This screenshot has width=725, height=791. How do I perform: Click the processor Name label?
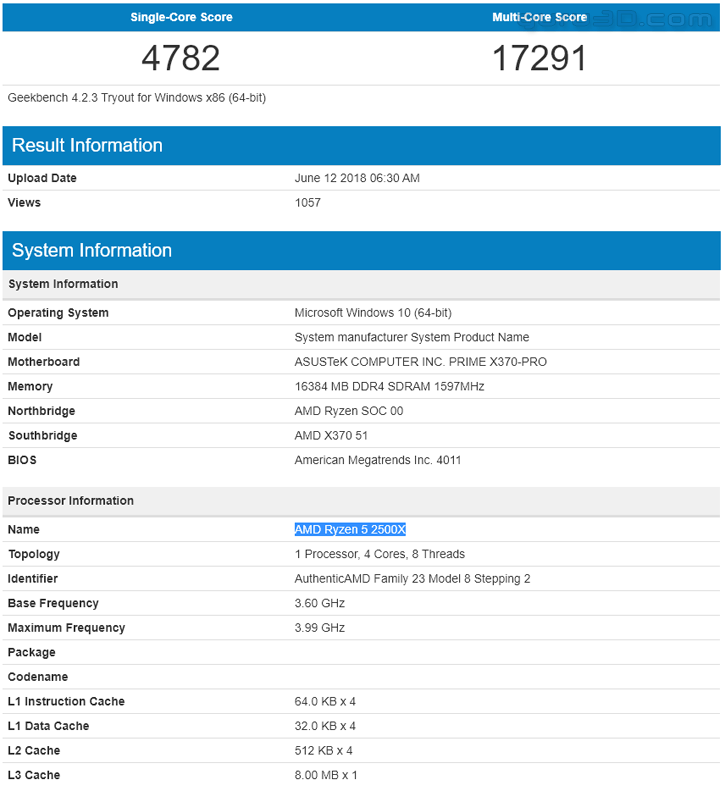pos(24,530)
